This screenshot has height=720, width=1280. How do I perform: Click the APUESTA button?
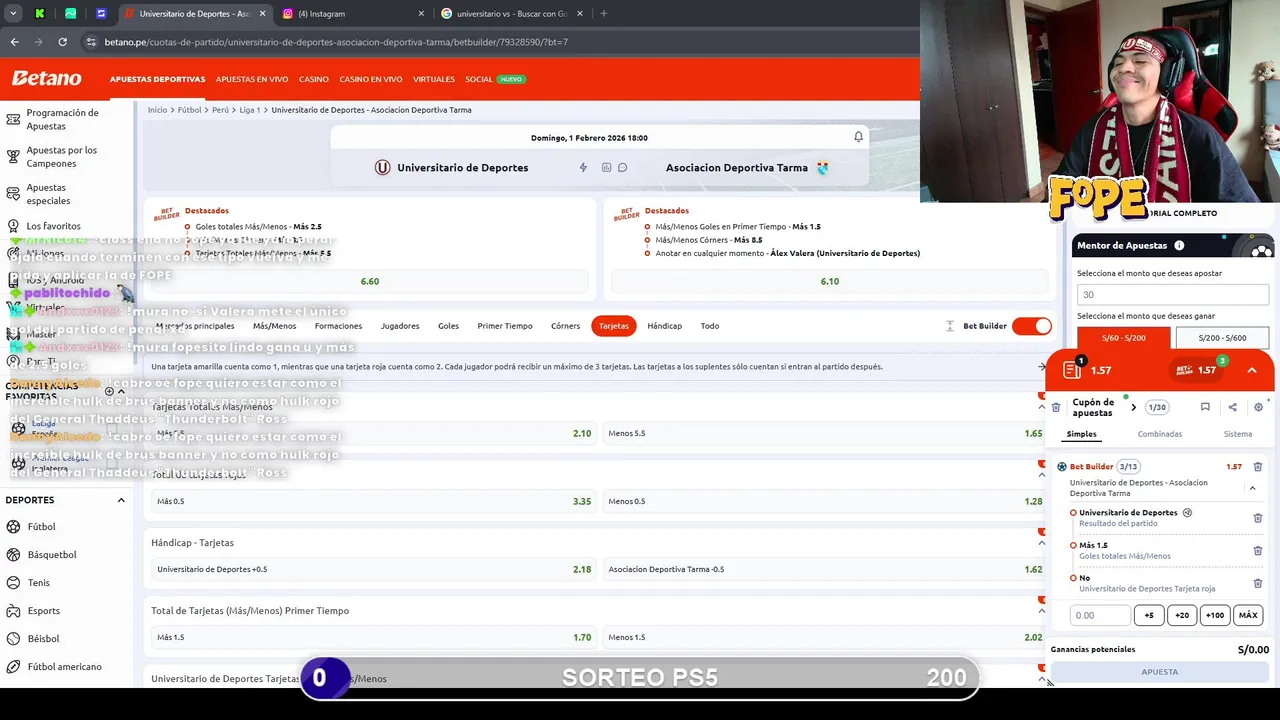(x=1160, y=672)
